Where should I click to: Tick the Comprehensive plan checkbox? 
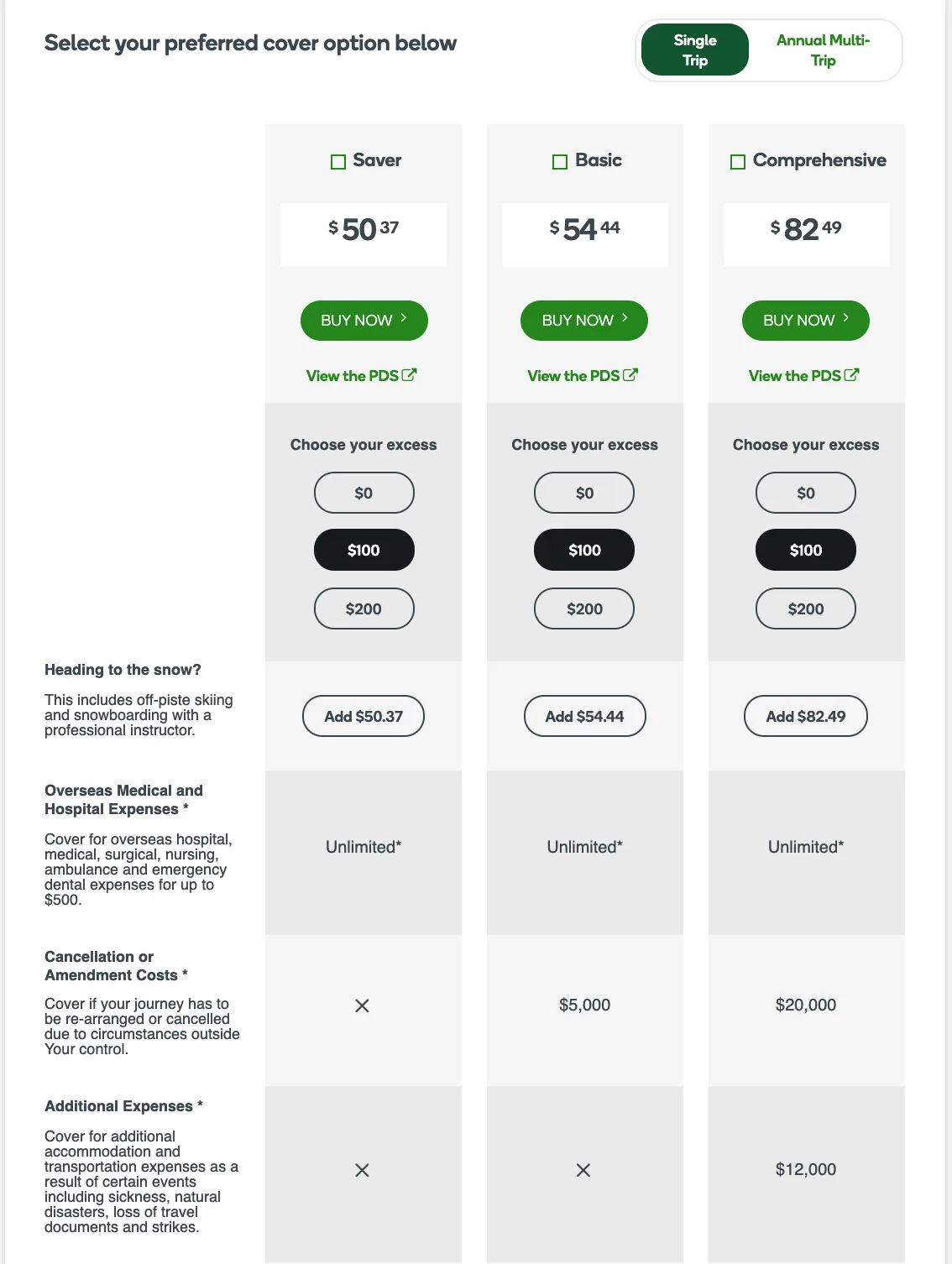click(x=738, y=162)
